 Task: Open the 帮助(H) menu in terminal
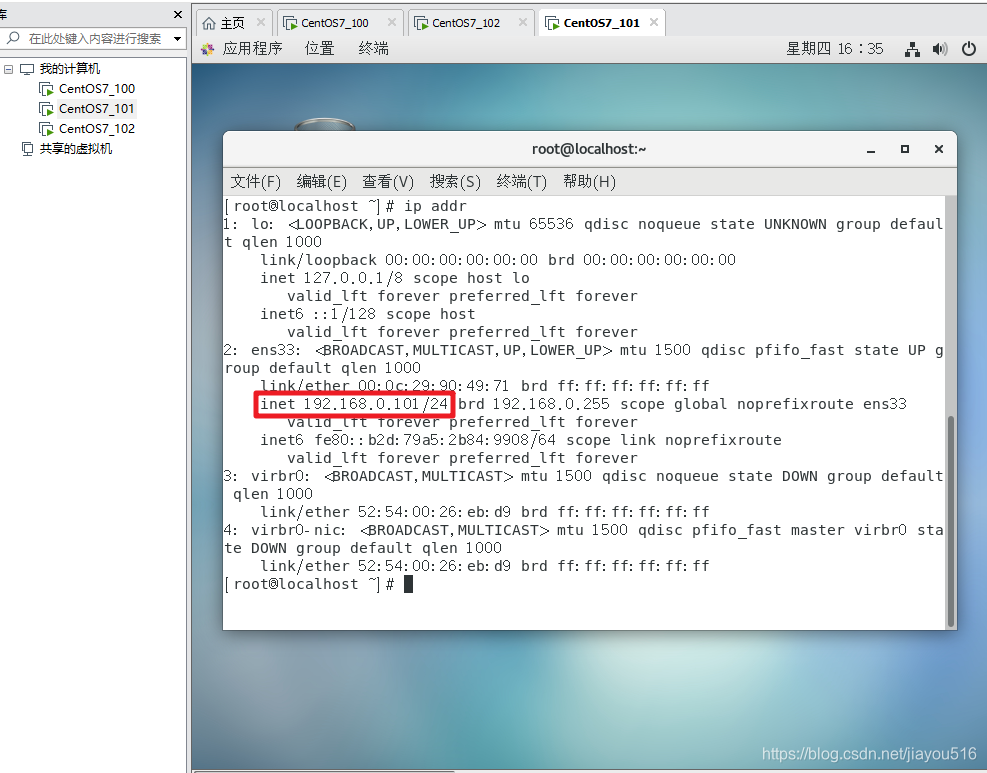pos(589,182)
